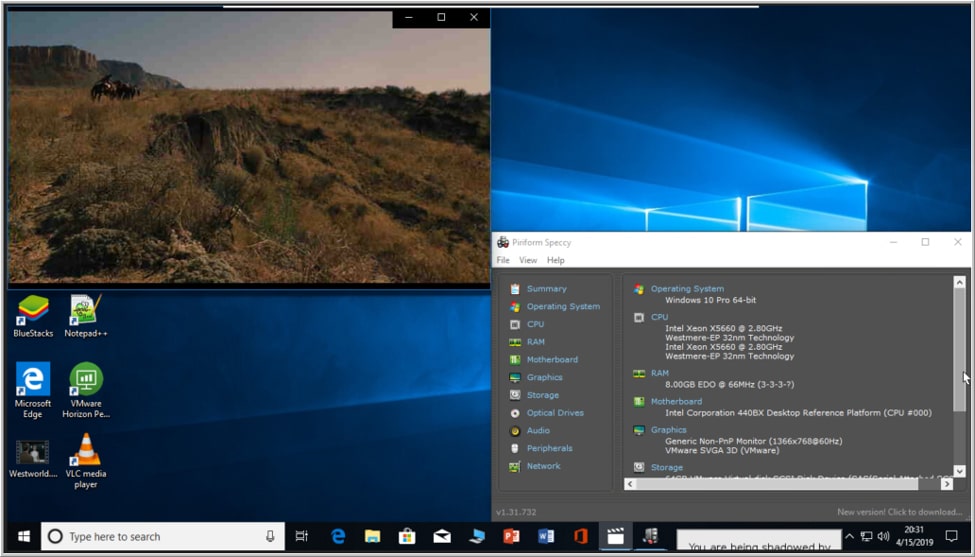Click Speccy vertical scrollbar down arrow
The height and width of the screenshot is (557, 975).
[959, 471]
